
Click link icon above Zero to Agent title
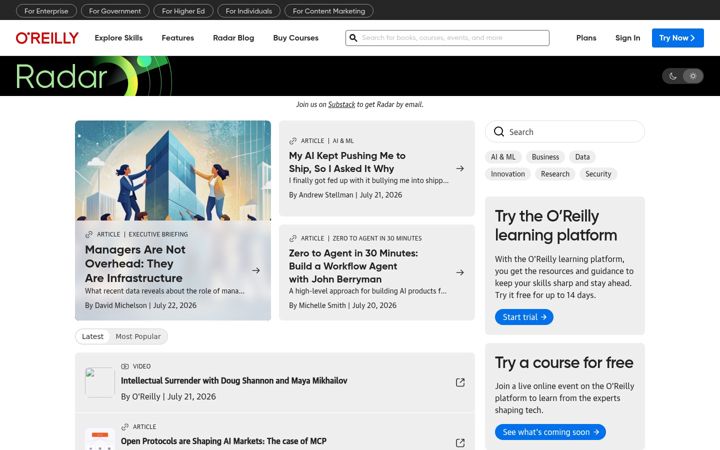(x=292, y=238)
